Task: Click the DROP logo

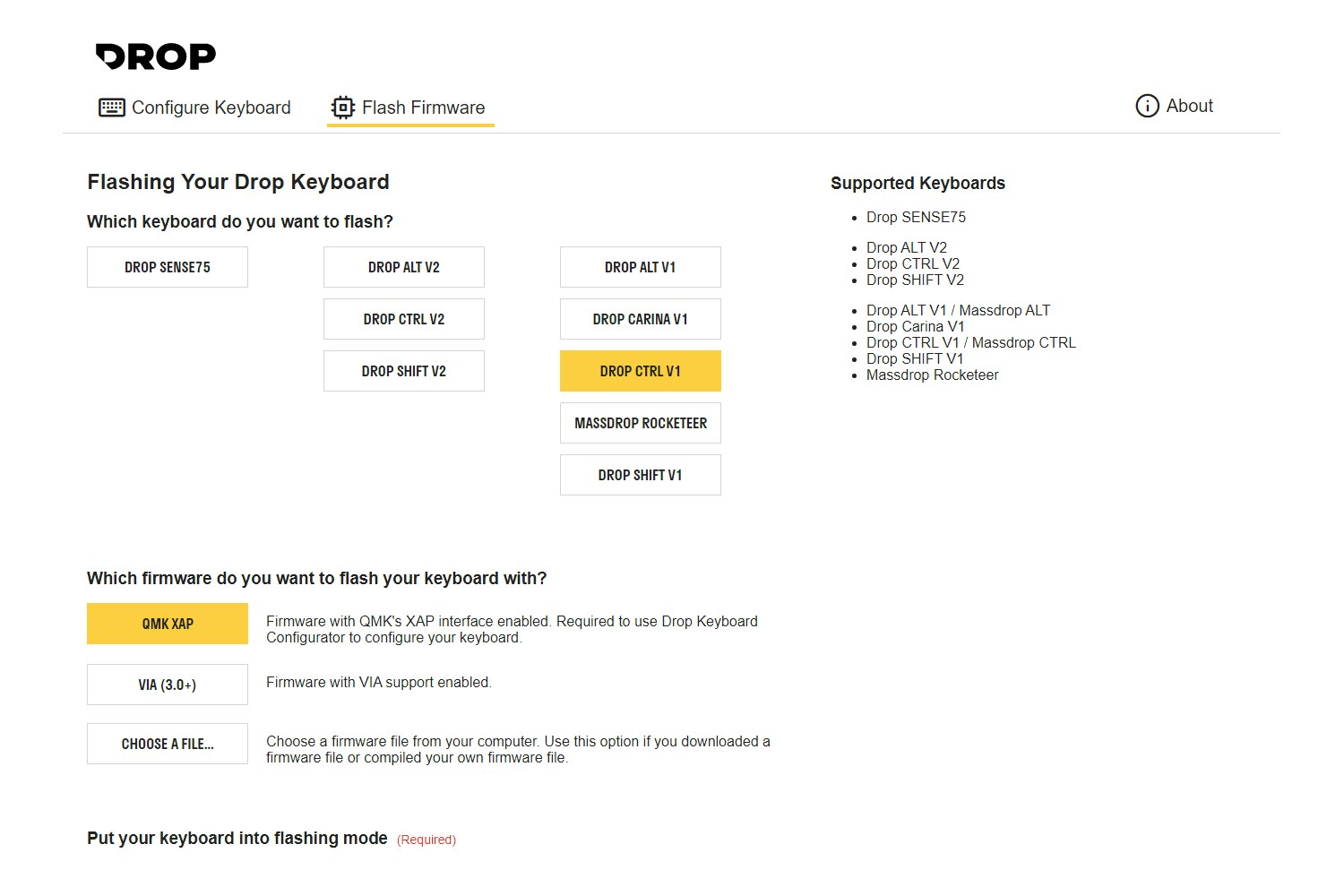Action: point(155,56)
